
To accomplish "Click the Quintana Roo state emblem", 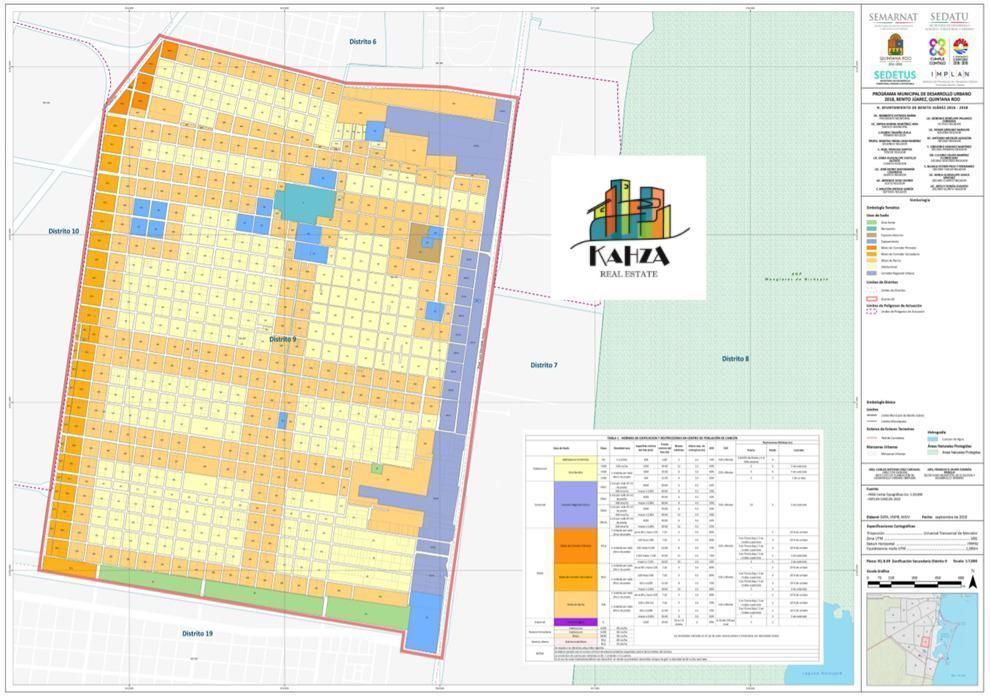I will tap(894, 46).
